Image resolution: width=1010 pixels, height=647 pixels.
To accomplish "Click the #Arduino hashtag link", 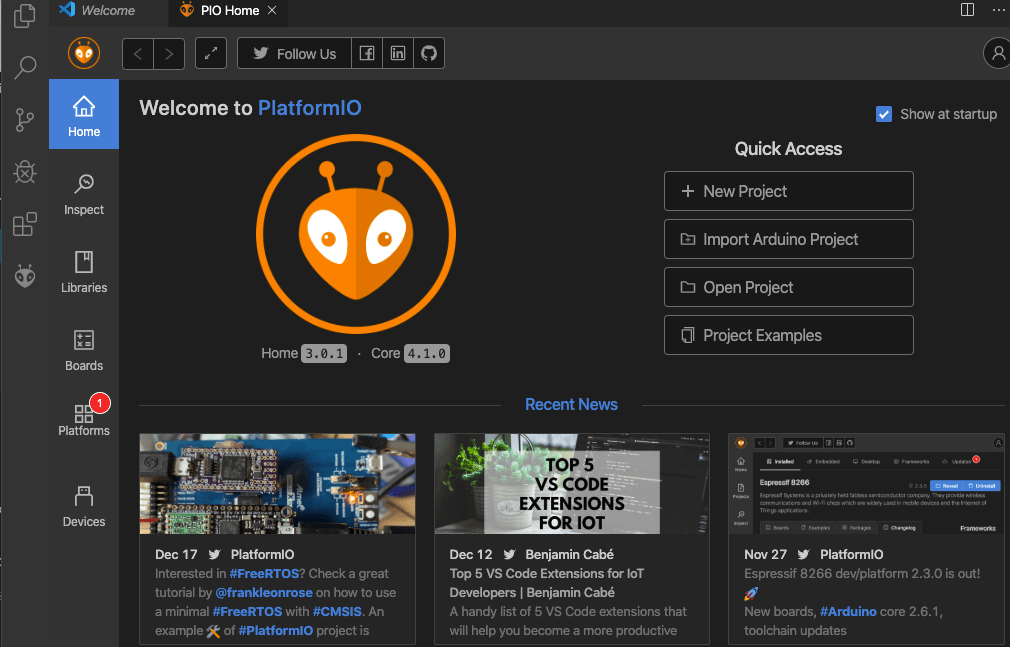I will 848,611.
